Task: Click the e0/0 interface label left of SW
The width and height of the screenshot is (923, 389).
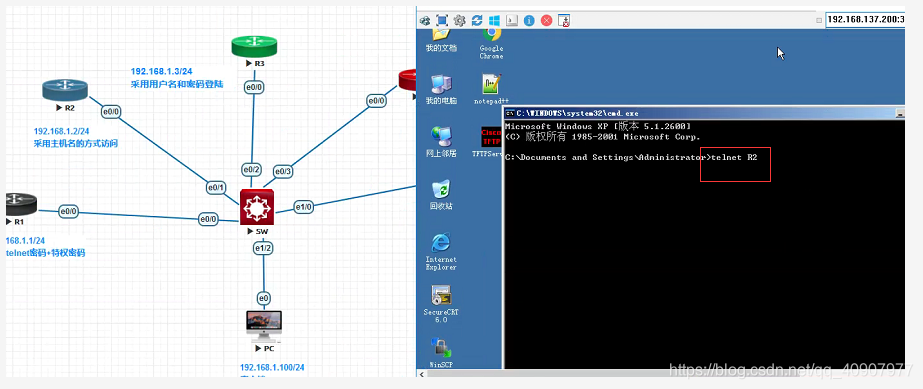Action: point(208,219)
